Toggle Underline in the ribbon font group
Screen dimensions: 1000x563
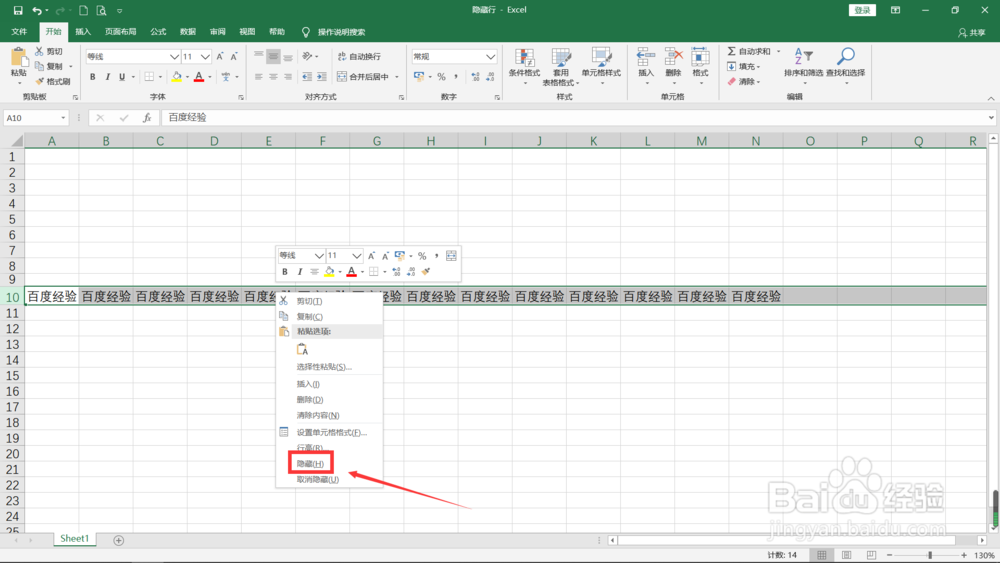point(122,77)
